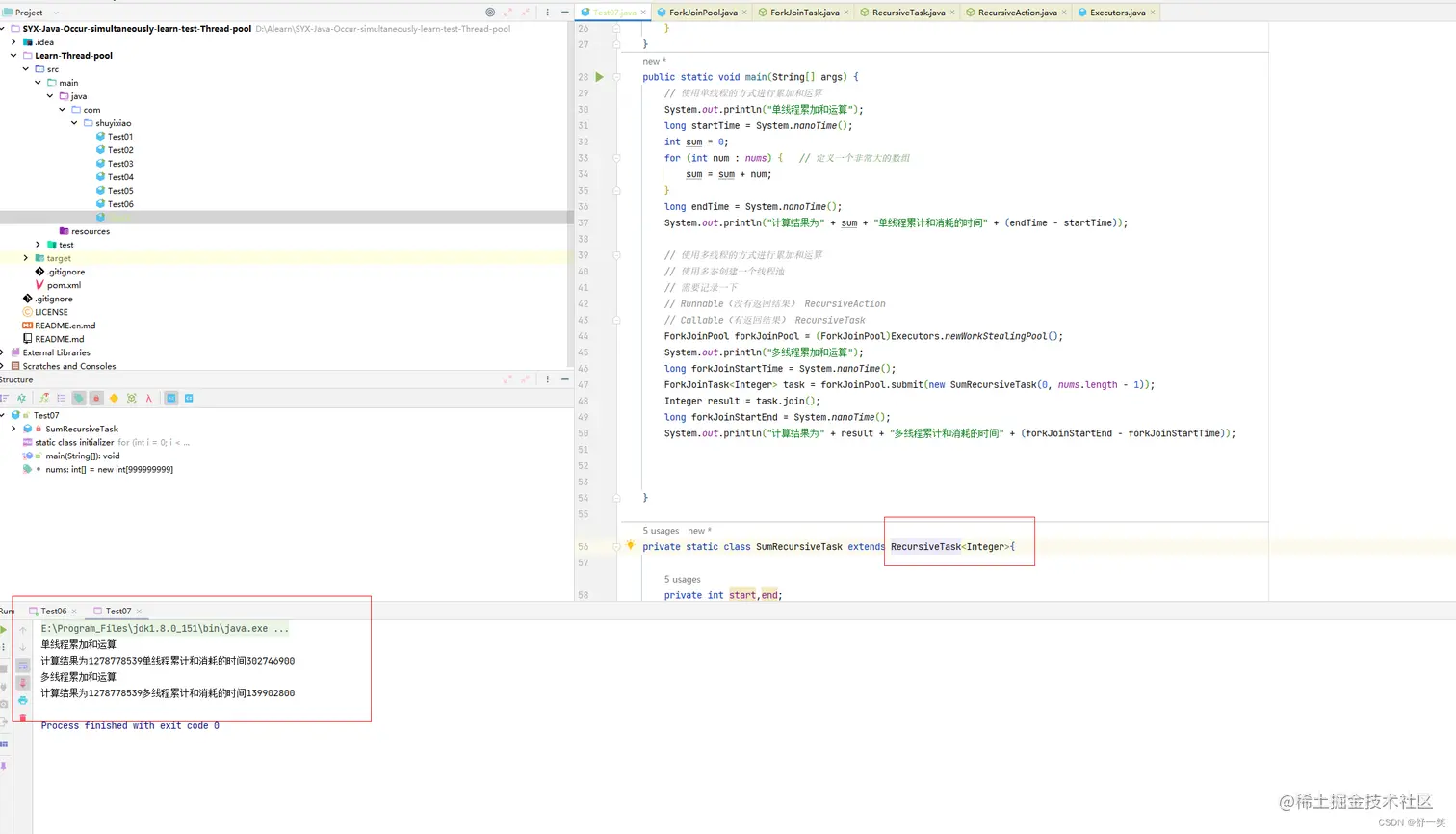
Task: Click the green Rerun icon in Run panel
Action: pyautogui.click(x=4, y=630)
